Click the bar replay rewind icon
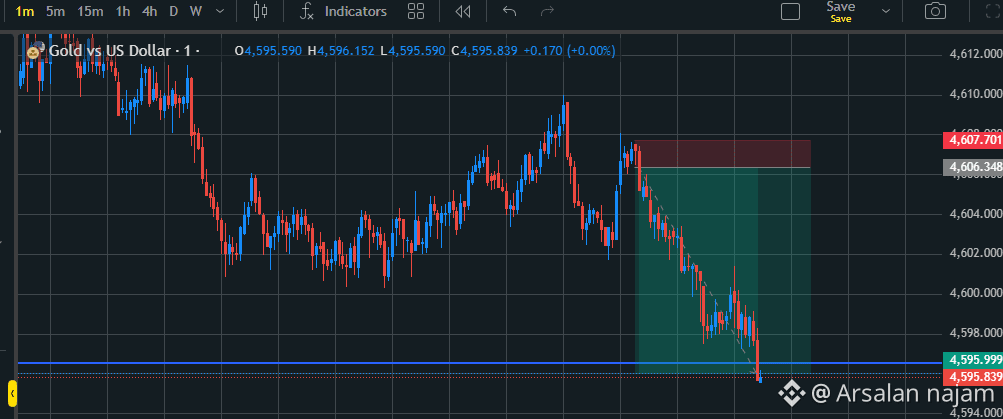 462,11
